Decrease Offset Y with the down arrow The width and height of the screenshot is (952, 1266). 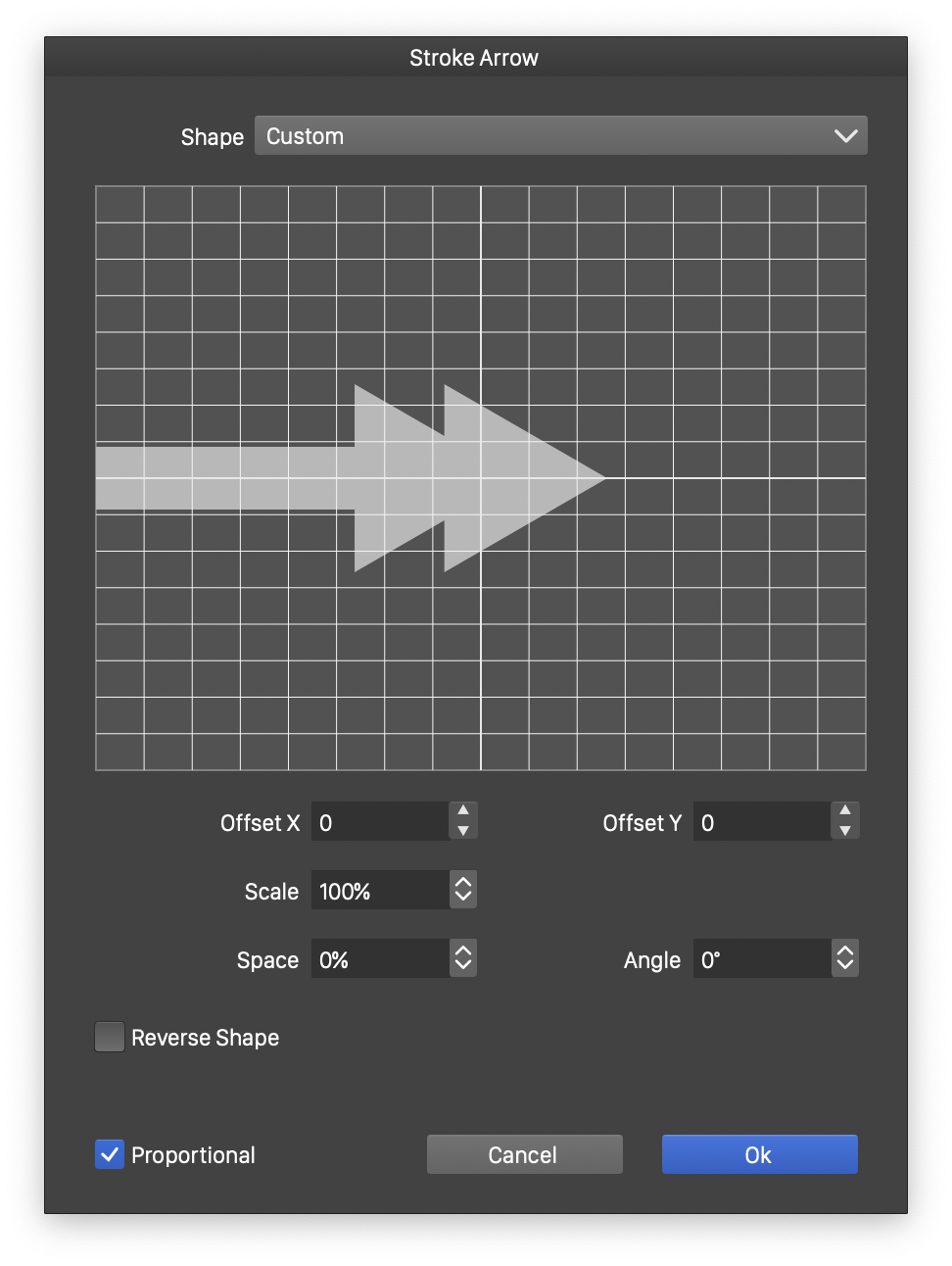coord(845,831)
